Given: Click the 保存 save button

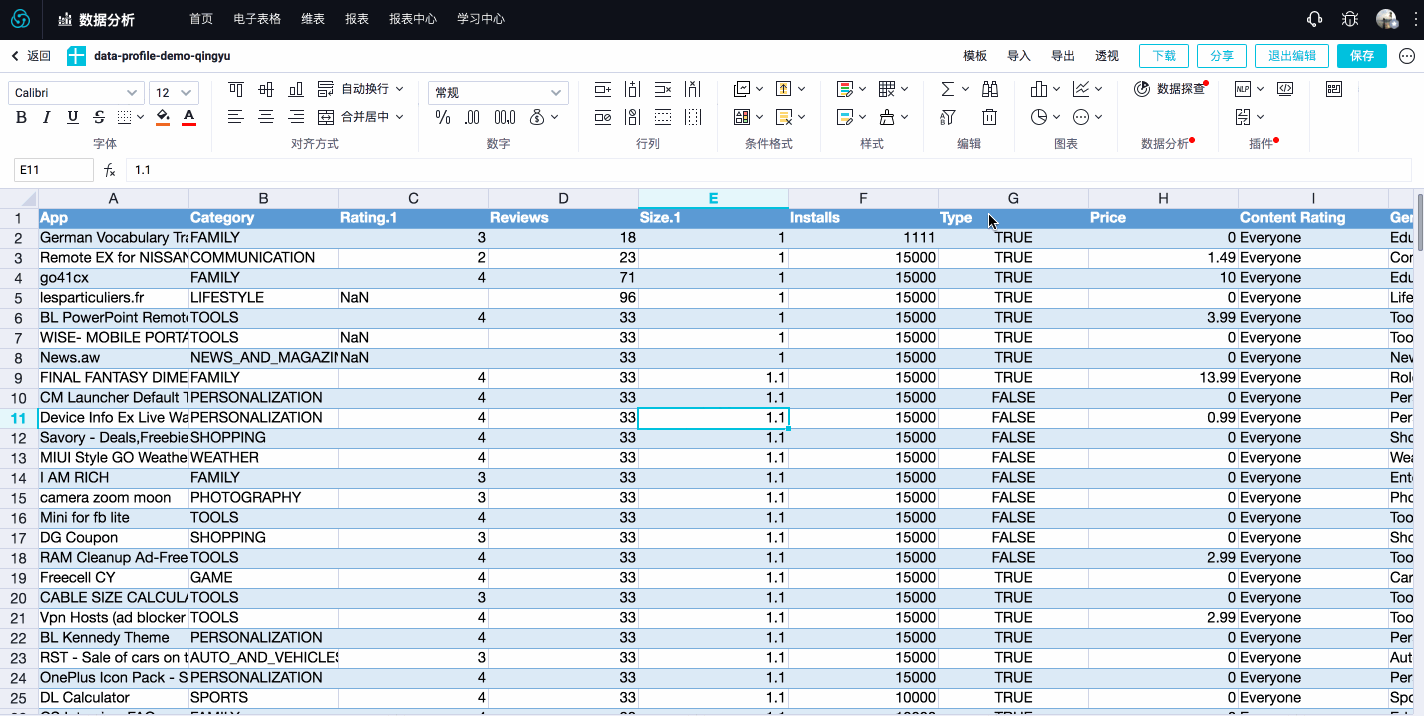Looking at the screenshot, I should tap(1361, 56).
